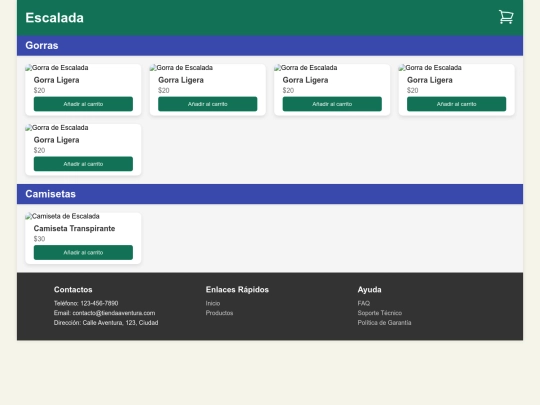Click second Gorra de Escalada image placeholder

coord(181,68)
